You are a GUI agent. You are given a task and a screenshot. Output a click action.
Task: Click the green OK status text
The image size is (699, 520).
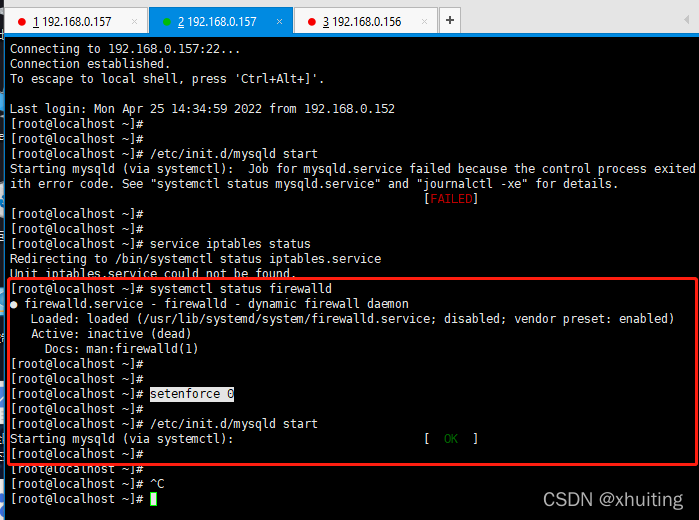[451, 439]
